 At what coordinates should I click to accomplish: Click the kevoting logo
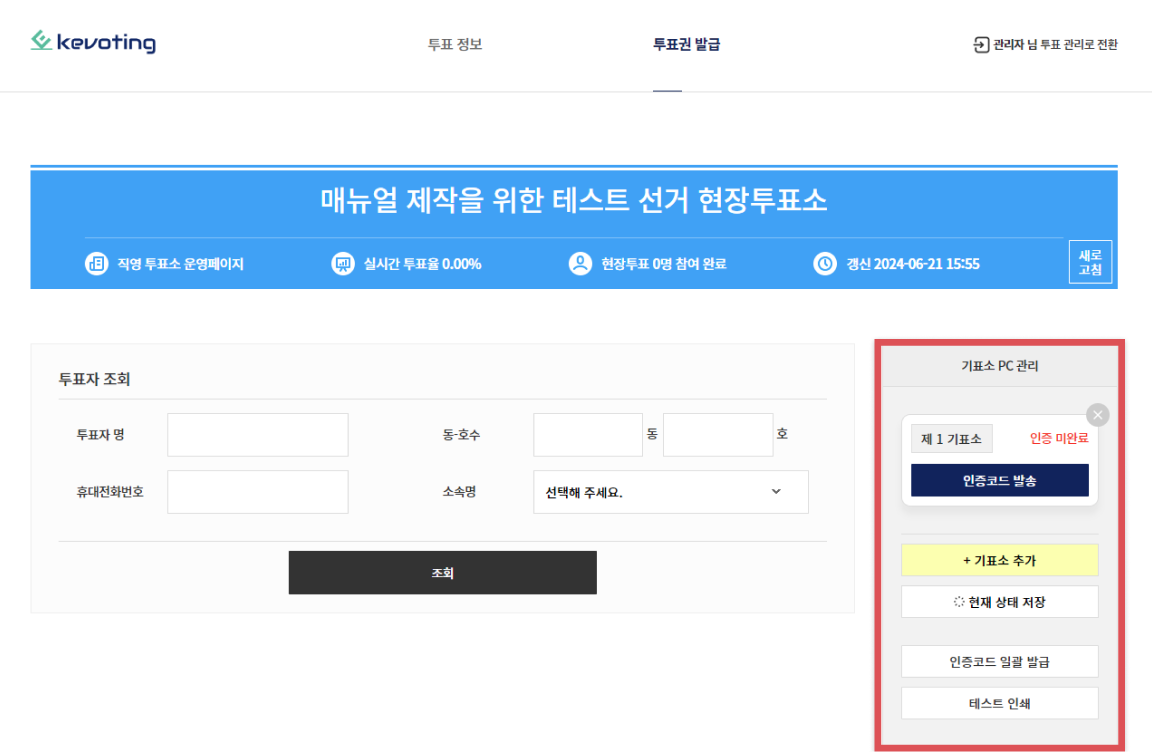[x=93, y=42]
